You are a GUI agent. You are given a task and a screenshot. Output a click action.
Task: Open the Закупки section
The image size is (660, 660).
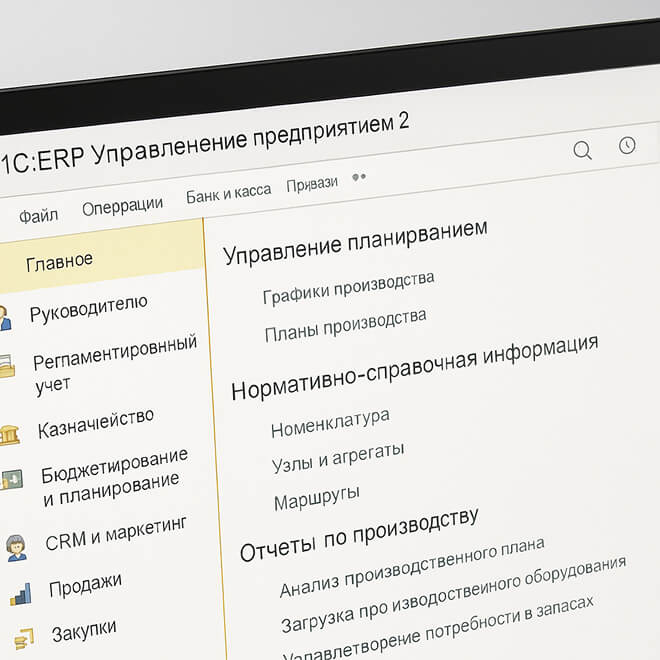tap(84, 631)
